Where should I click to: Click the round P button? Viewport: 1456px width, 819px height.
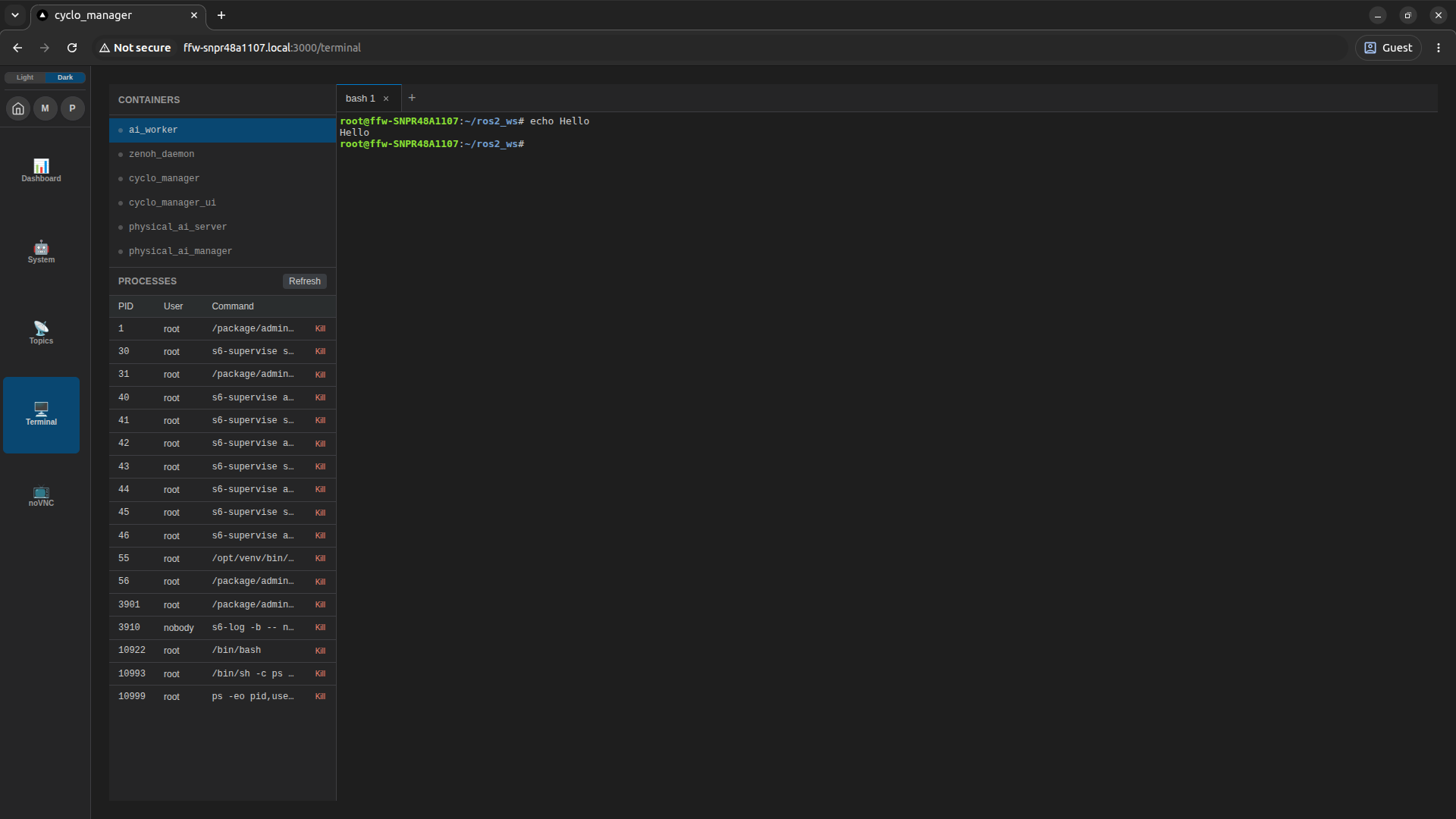(73, 108)
